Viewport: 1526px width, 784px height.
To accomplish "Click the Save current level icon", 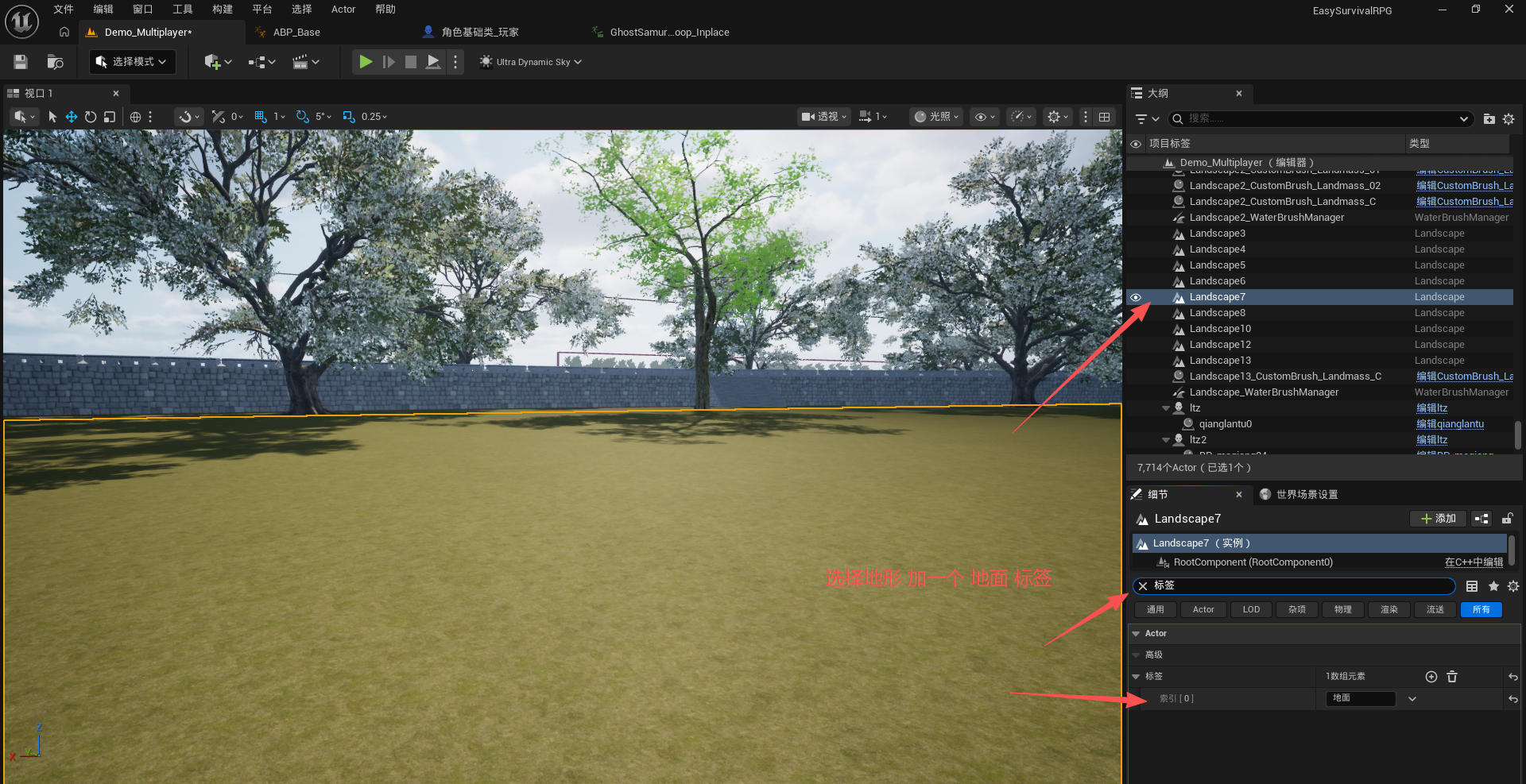I will click(21, 62).
